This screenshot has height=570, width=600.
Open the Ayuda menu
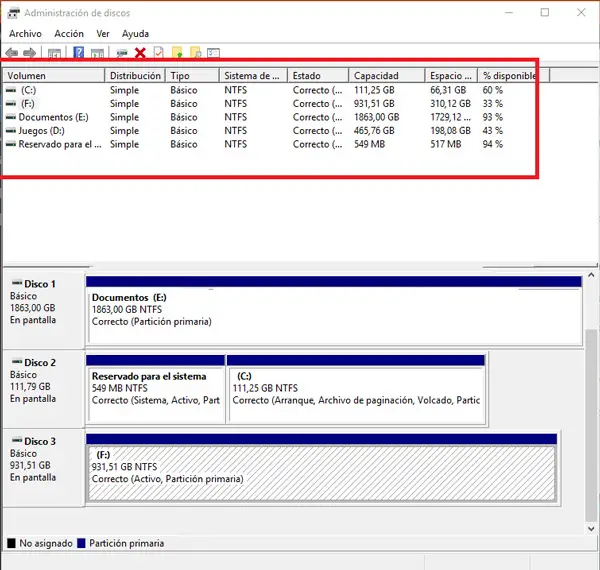point(135,34)
